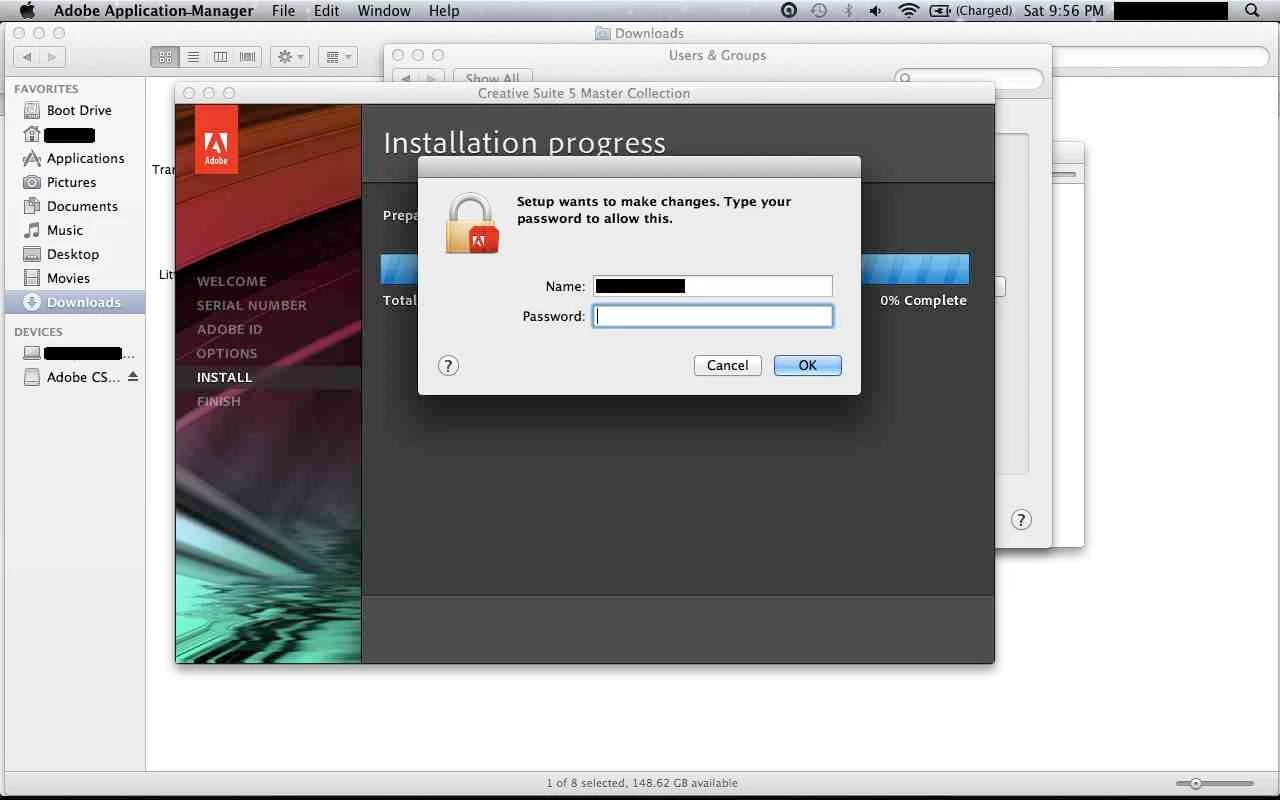Open Boot Drive in Finder sidebar
Screen dimensions: 1280x800
pyautogui.click(x=75, y=110)
